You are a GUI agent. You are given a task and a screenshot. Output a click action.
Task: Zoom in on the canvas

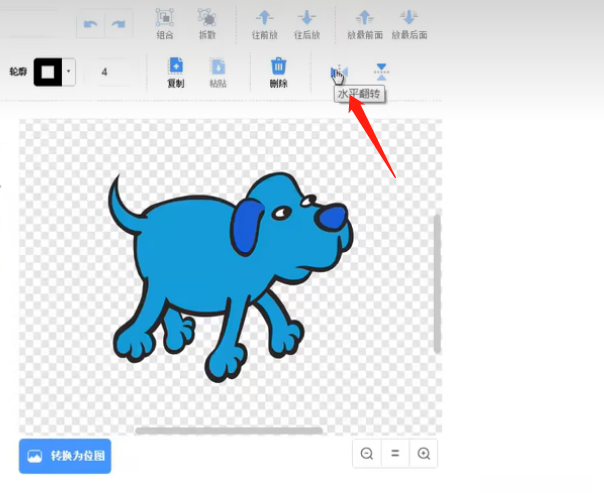click(x=424, y=453)
